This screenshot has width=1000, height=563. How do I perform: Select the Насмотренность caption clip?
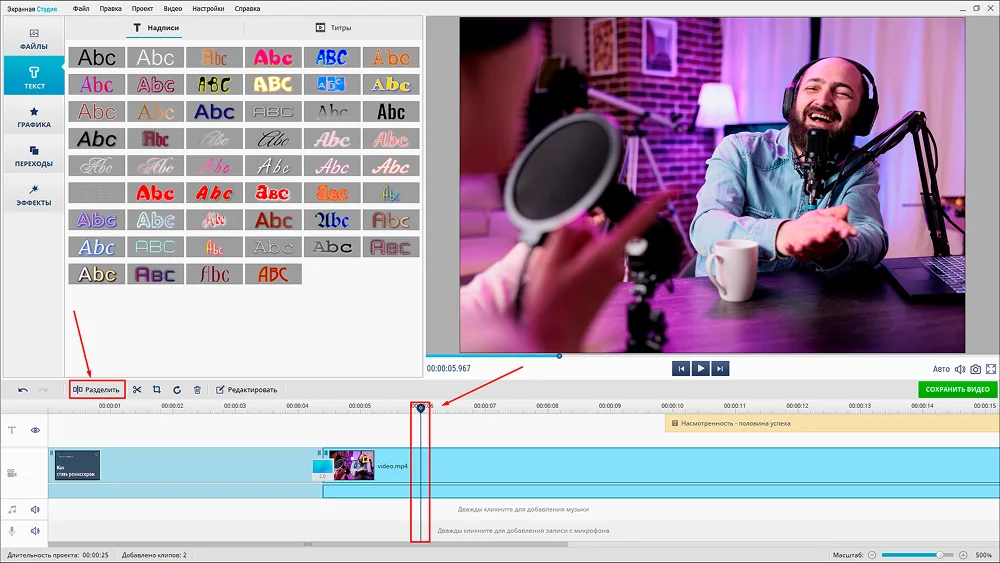click(832, 423)
